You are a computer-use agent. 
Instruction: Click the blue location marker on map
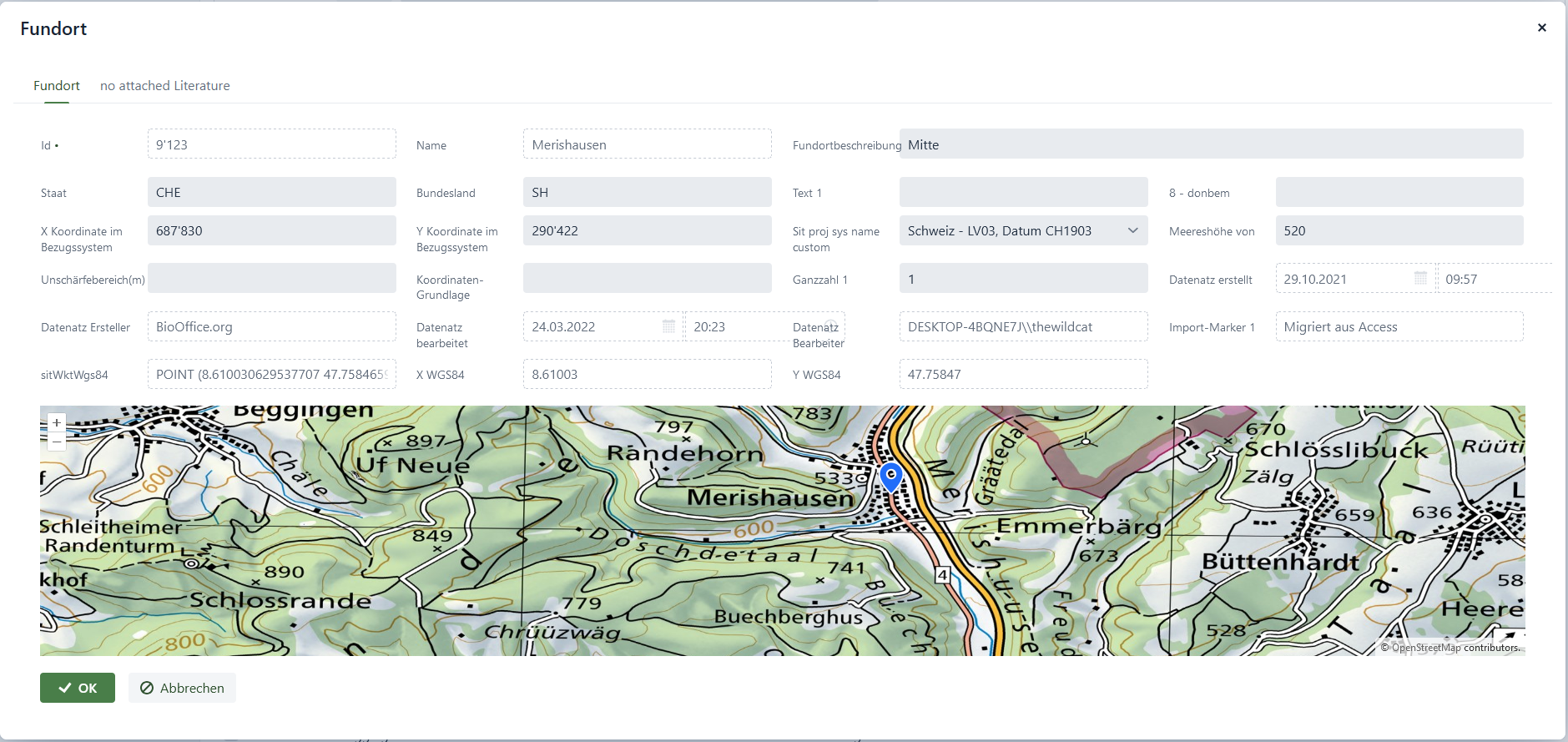coord(891,476)
